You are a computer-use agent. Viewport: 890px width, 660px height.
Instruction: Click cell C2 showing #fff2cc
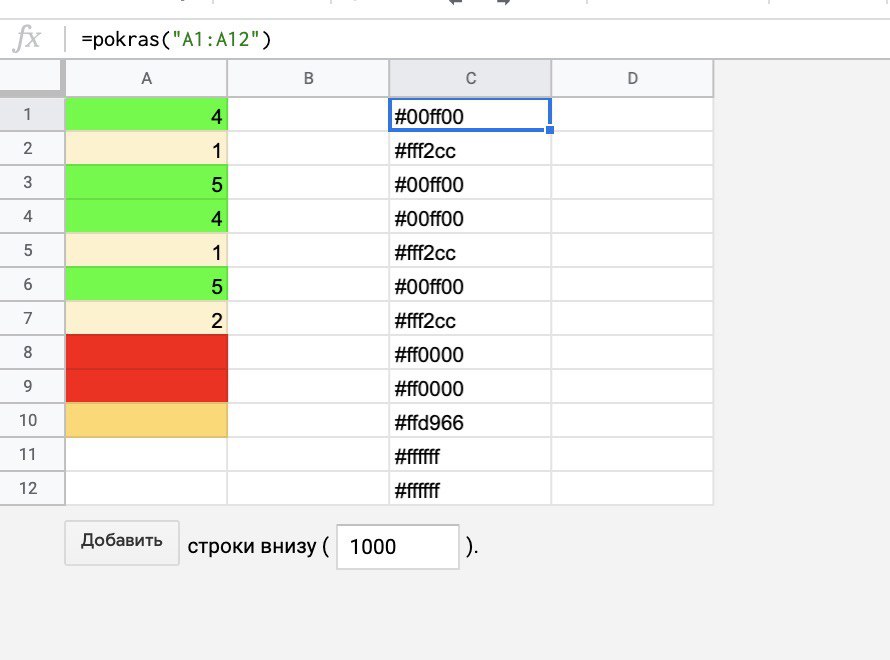[470, 149]
